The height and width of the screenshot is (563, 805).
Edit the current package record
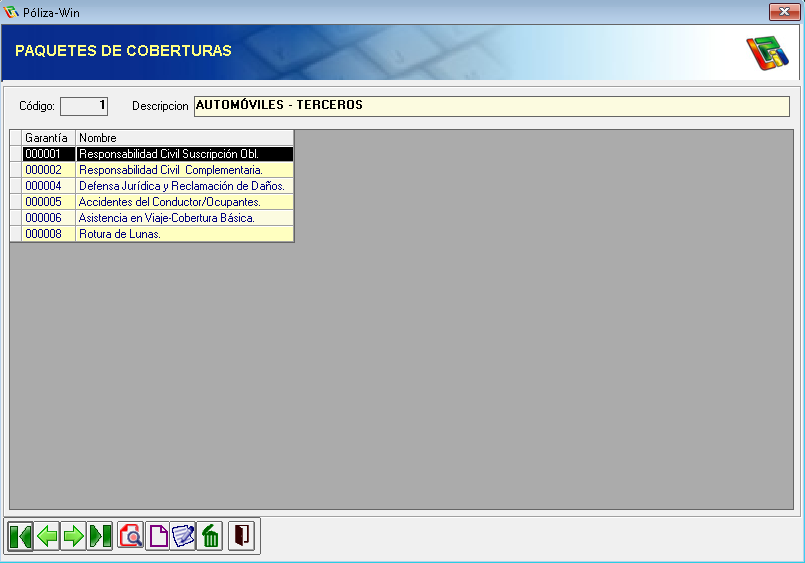(x=183, y=536)
